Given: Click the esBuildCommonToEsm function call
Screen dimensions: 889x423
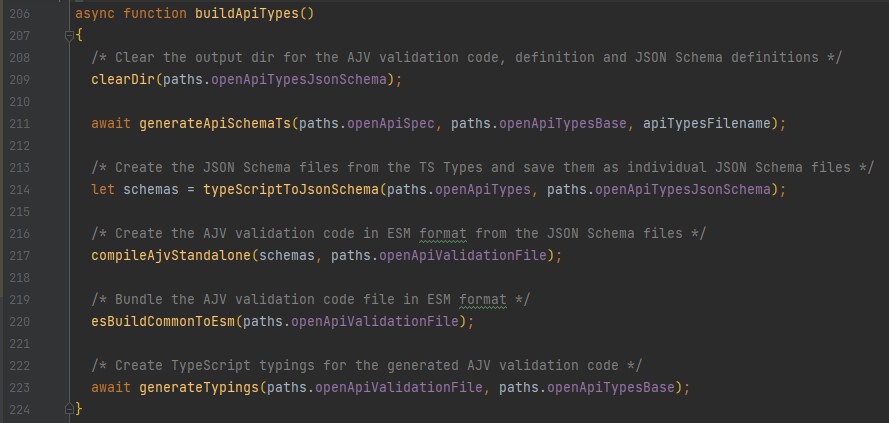Looking at the screenshot, I should click(163, 322).
